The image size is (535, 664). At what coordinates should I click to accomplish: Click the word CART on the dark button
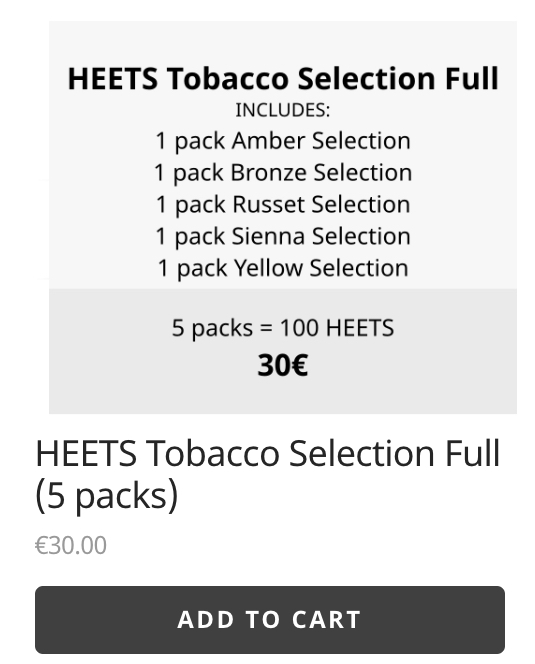point(327,620)
